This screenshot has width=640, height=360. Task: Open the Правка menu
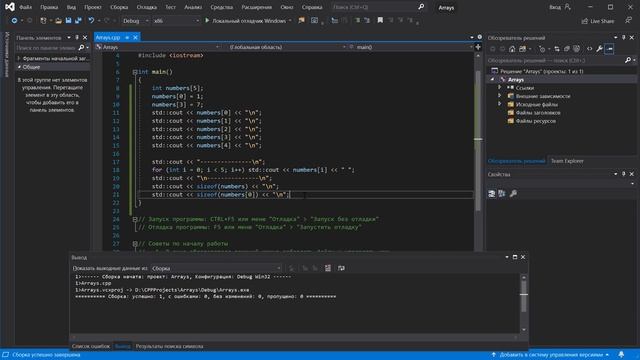[x=49, y=7]
